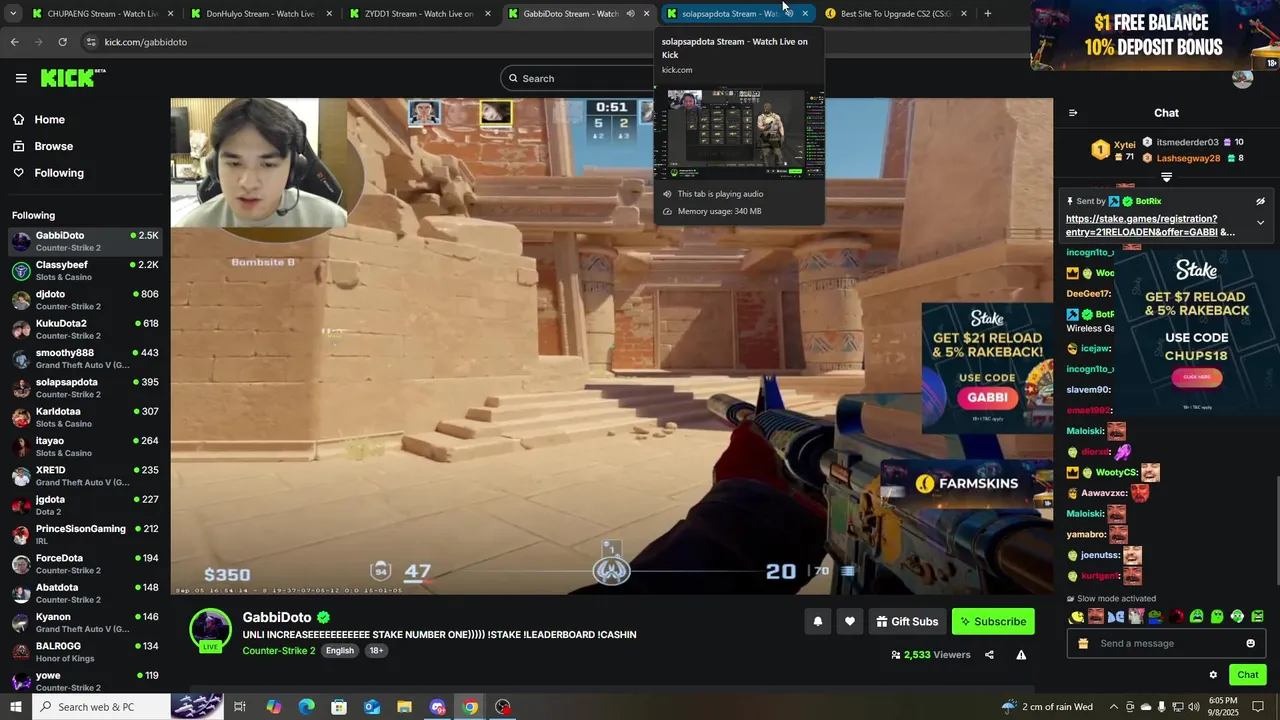1280x720 pixels.
Task: Collapse the chat panel
Action: click(x=1073, y=113)
